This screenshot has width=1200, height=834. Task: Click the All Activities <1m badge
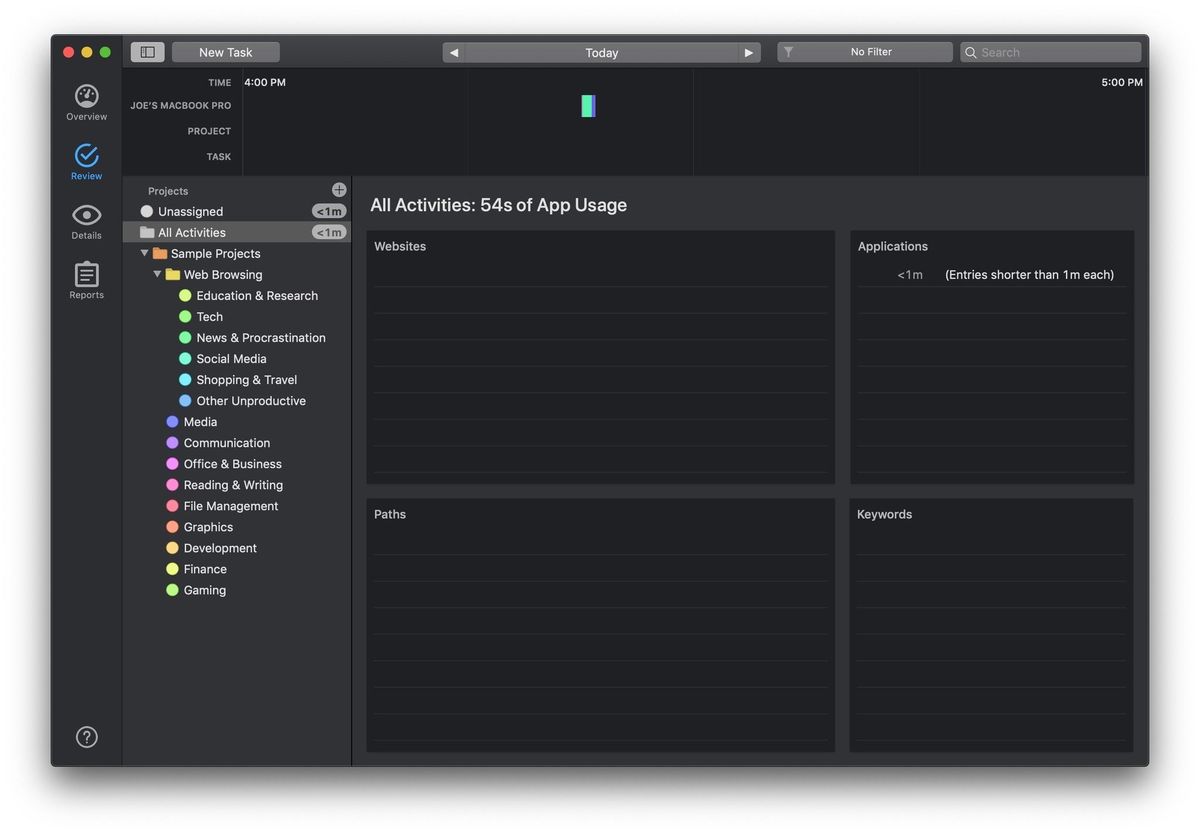329,232
